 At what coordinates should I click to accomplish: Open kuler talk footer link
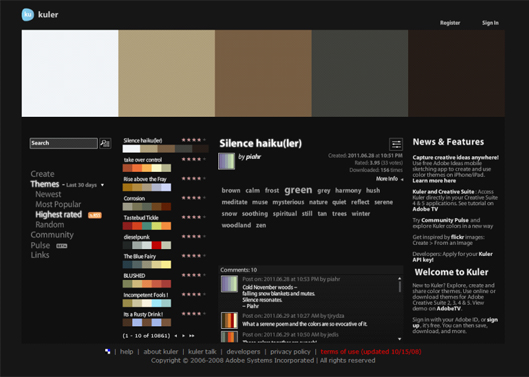[202, 352]
